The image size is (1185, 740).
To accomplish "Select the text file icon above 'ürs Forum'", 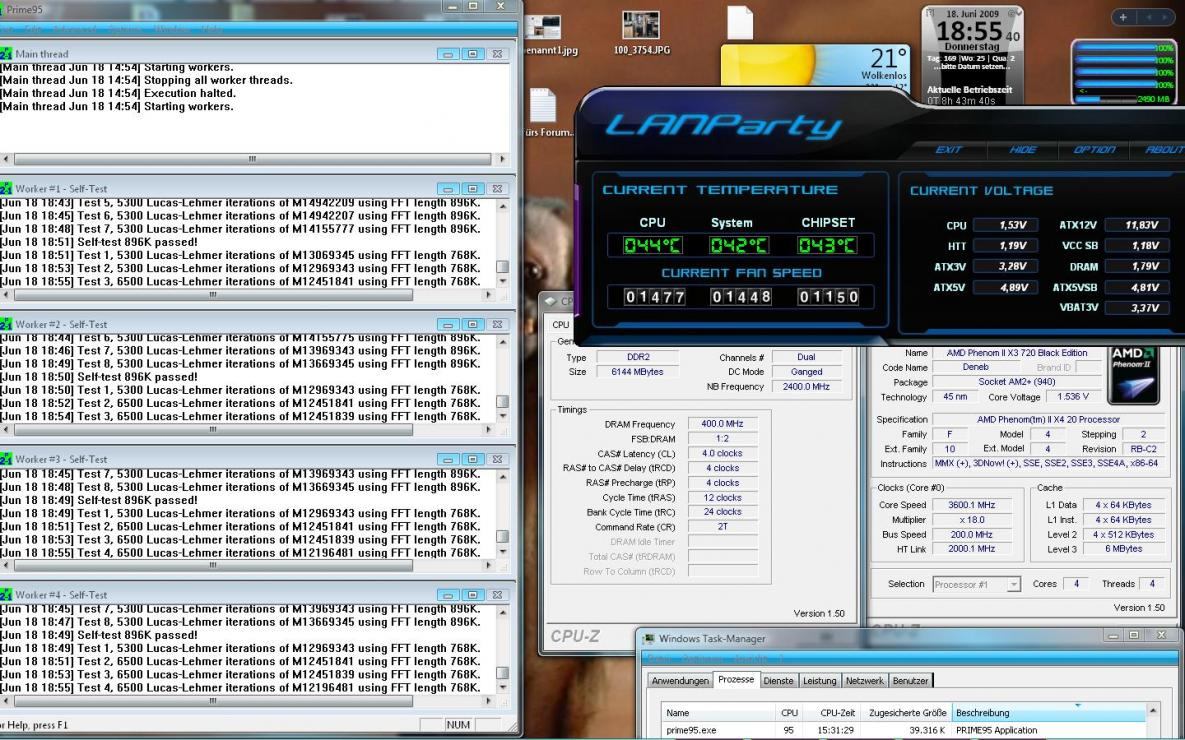I will [x=543, y=106].
